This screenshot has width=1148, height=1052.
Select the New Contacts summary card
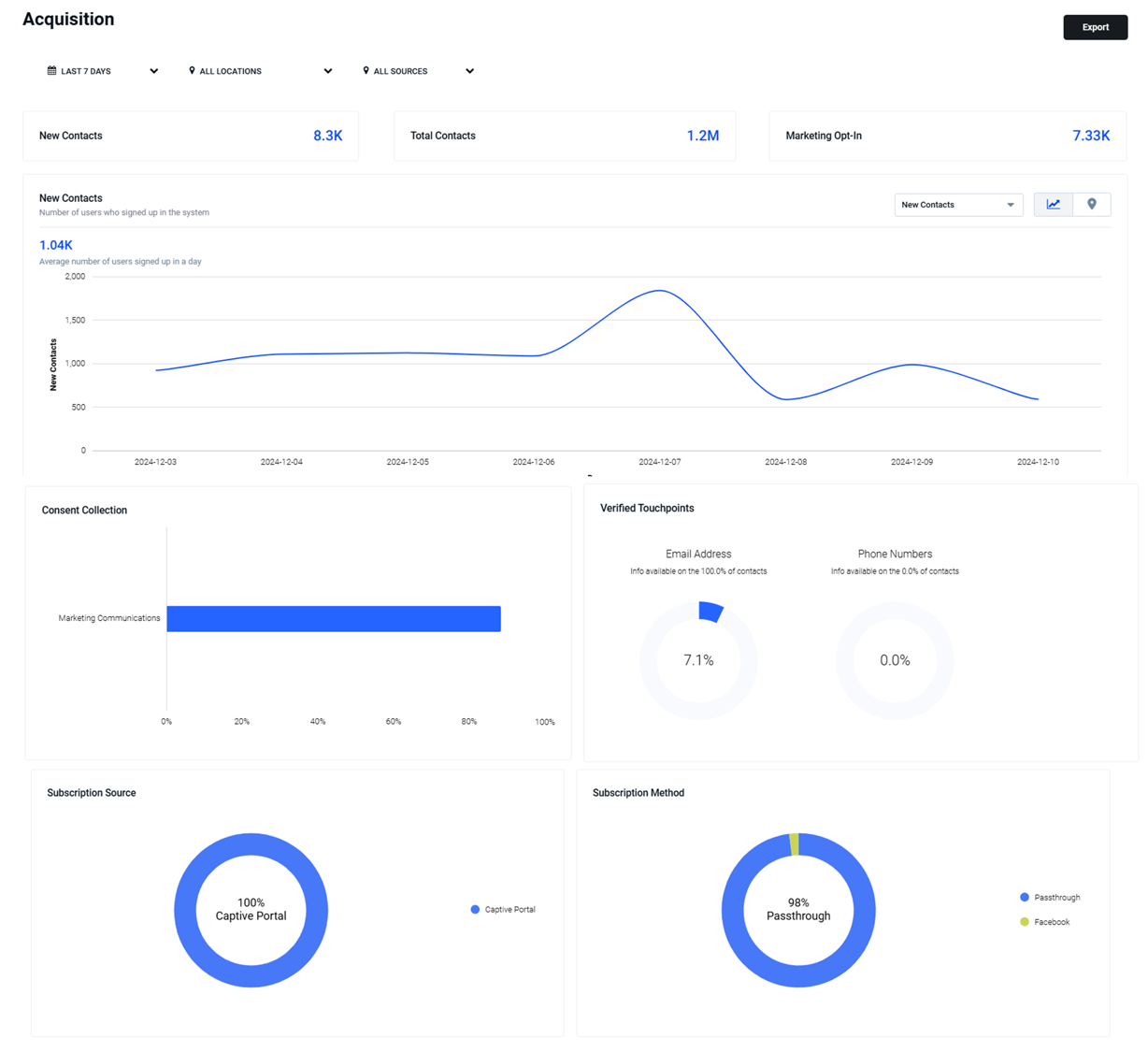[191, 136]
